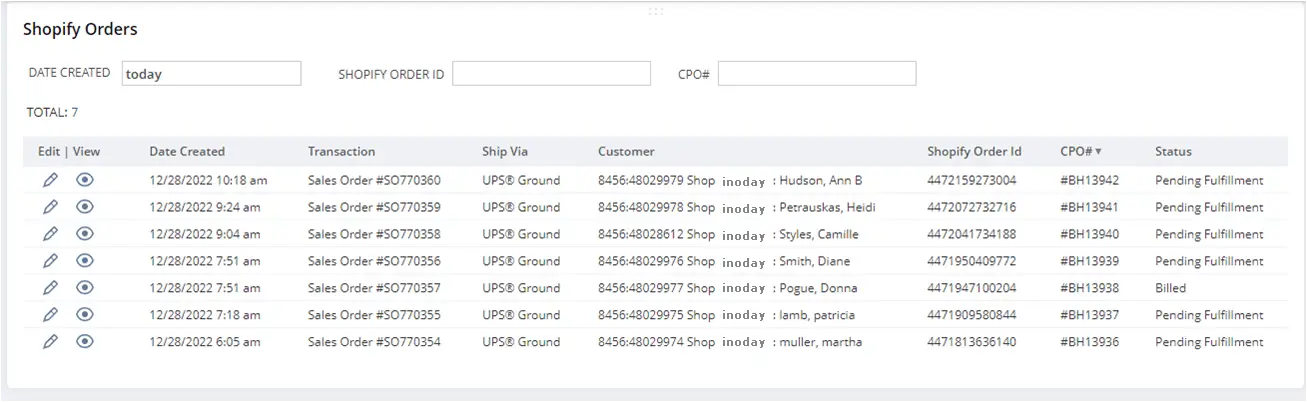
Task: Focus the Shopify Order ID input
Action: (551, 73)
